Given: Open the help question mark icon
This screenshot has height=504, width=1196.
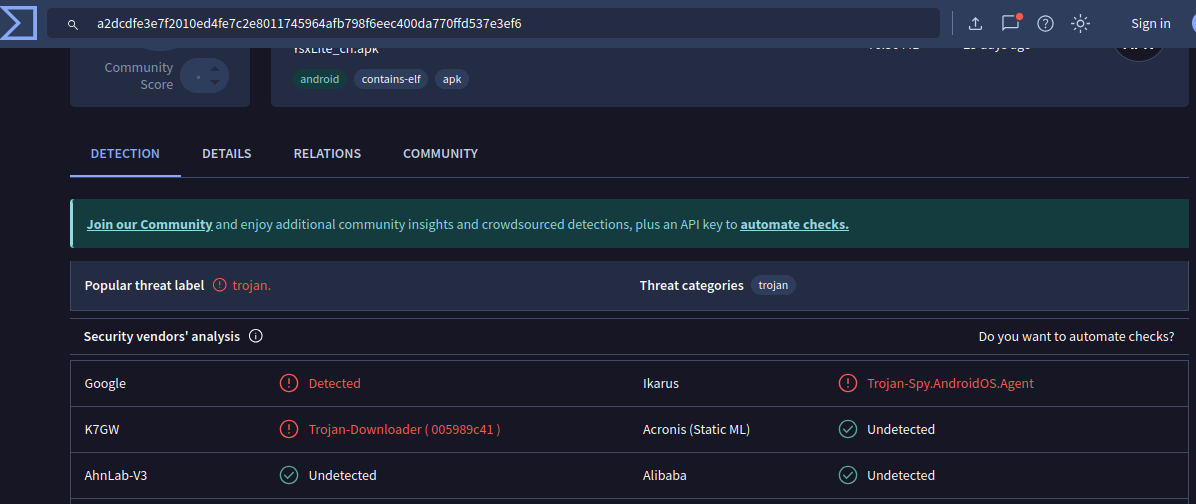Looking at the screenshot, I should [x=1045, y=23].
